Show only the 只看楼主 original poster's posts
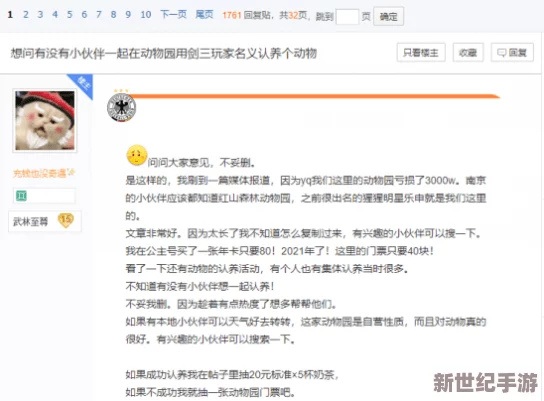This screenshot has width=544, height=401. click(421, 53)
